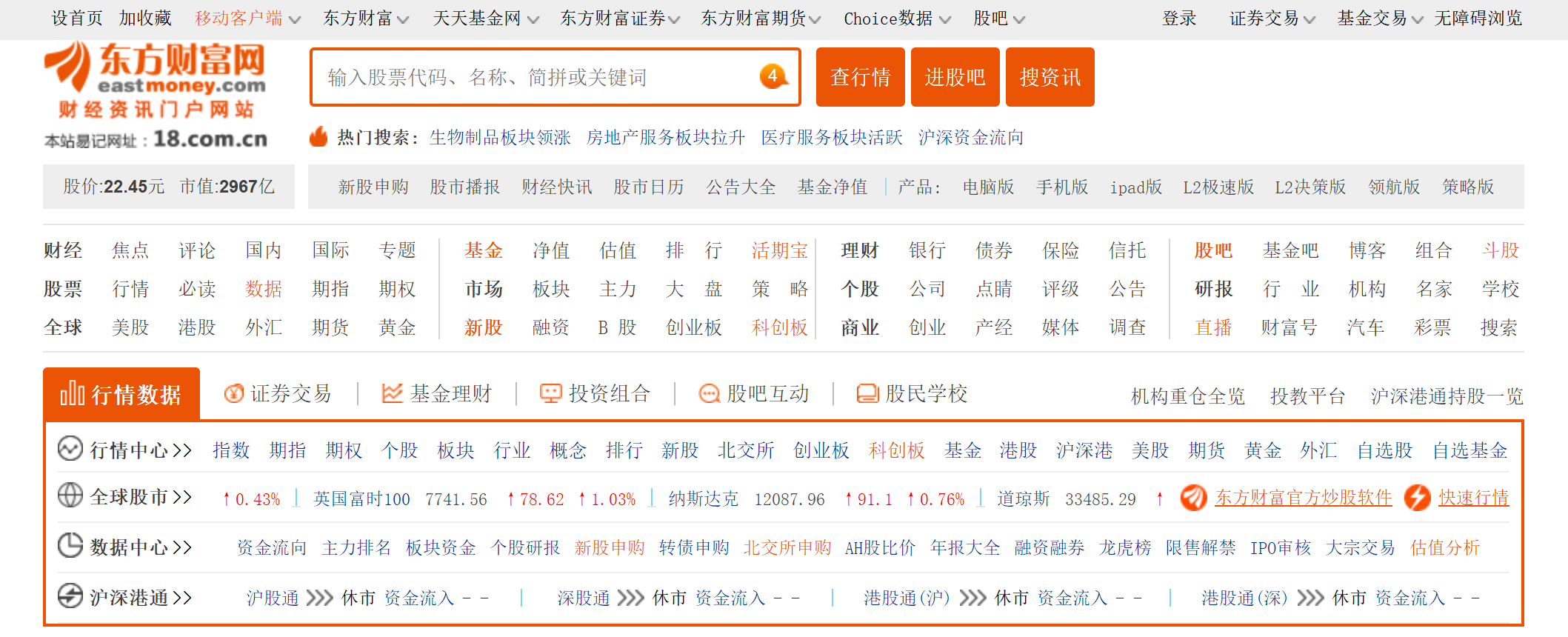Click the red lightning icon beside 快速行情
Viewport: 1568px width, 637px height.
1417,497
